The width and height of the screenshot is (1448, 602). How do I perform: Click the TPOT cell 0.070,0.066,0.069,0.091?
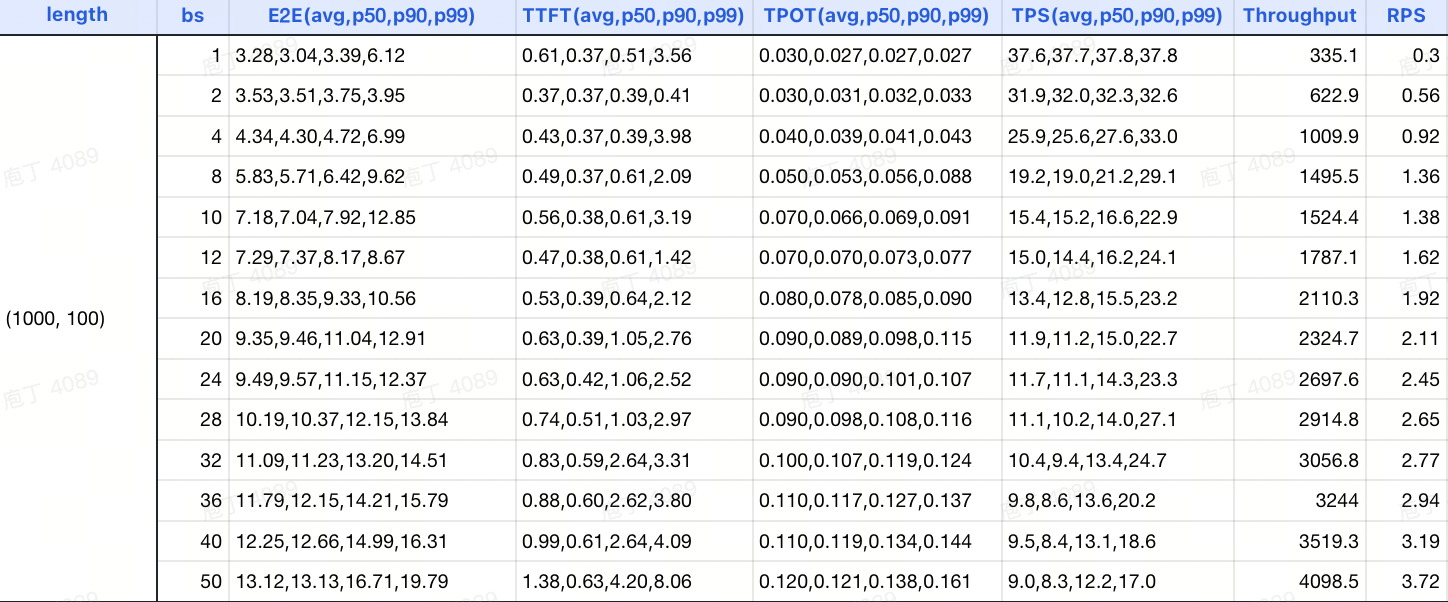click(x=865, y=218)
